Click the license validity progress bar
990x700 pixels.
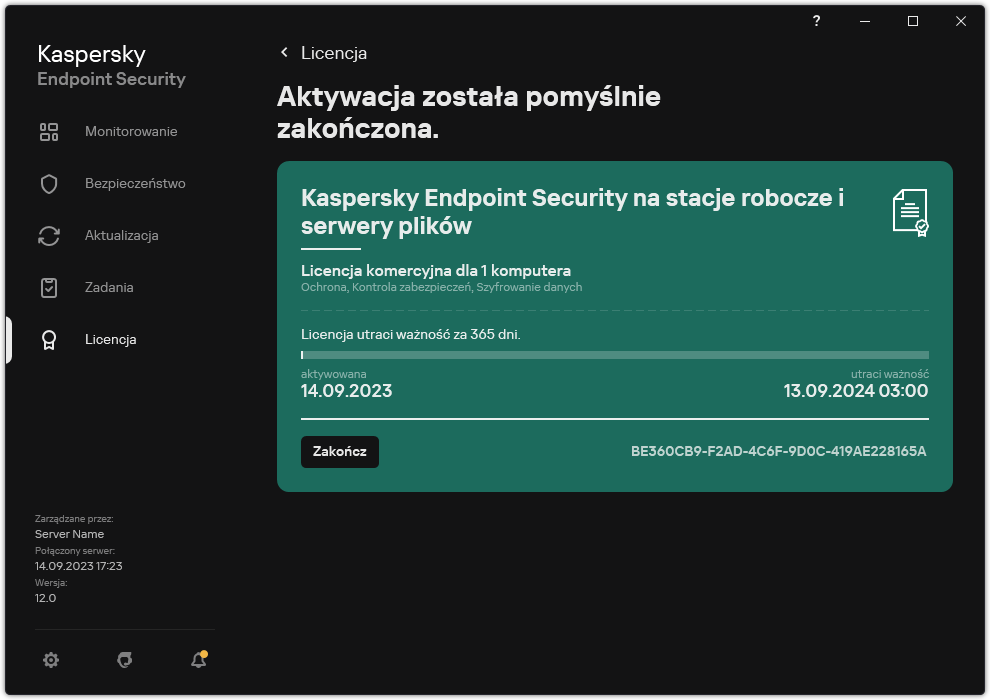click(x=614, y=355)
